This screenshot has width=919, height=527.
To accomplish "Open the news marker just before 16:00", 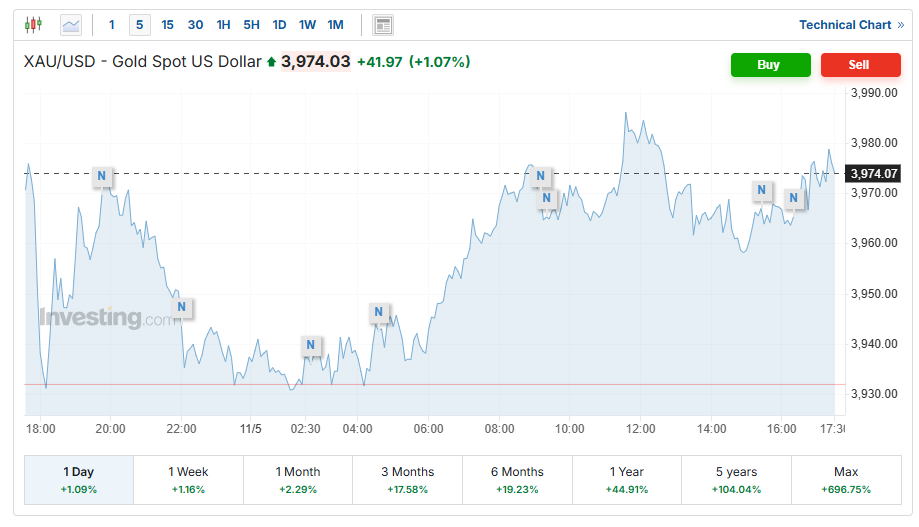I will [762, 190].
